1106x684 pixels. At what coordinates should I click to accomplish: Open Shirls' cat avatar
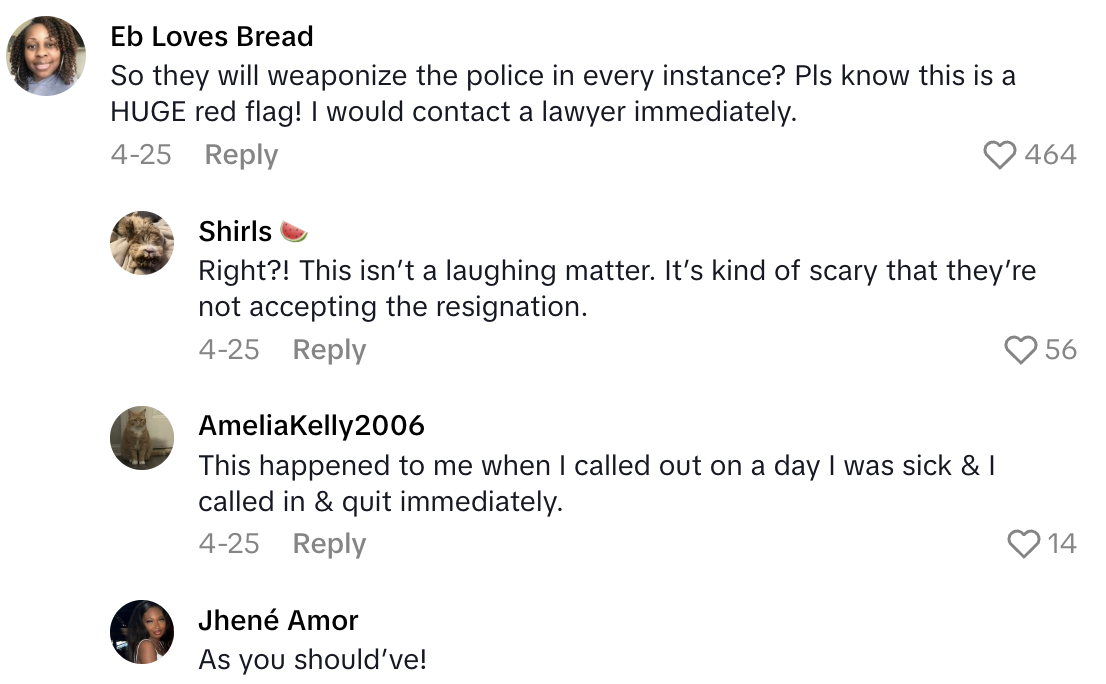pyautogui.click(x=142, y=243)
